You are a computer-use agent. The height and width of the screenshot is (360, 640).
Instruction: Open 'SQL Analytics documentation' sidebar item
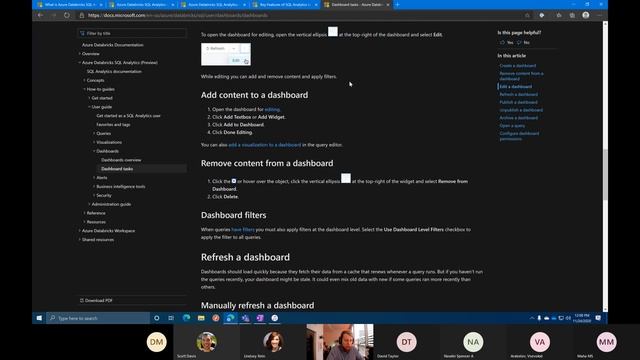114,71
